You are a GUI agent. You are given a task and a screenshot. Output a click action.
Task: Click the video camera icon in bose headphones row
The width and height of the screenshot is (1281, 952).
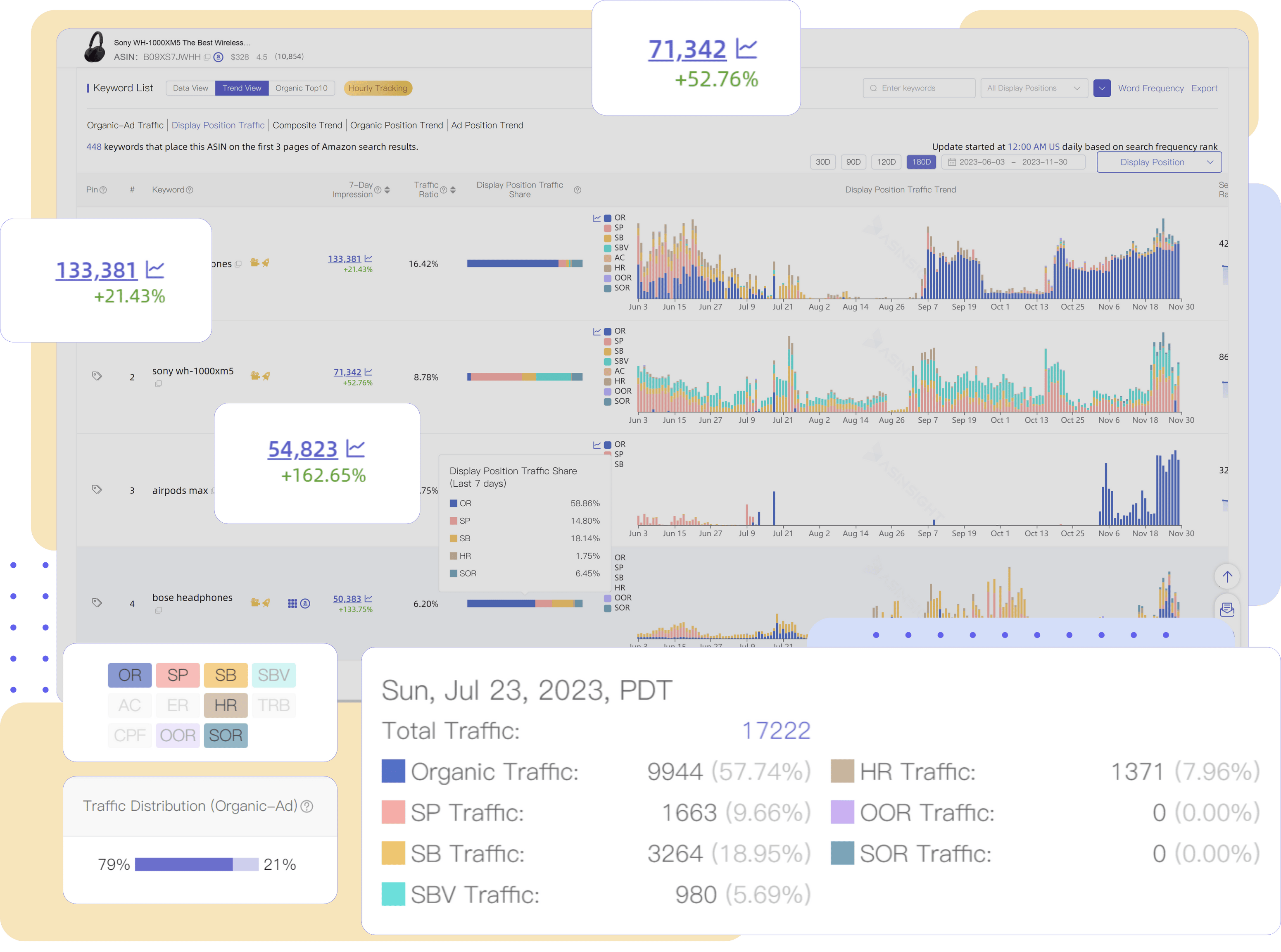255,603
